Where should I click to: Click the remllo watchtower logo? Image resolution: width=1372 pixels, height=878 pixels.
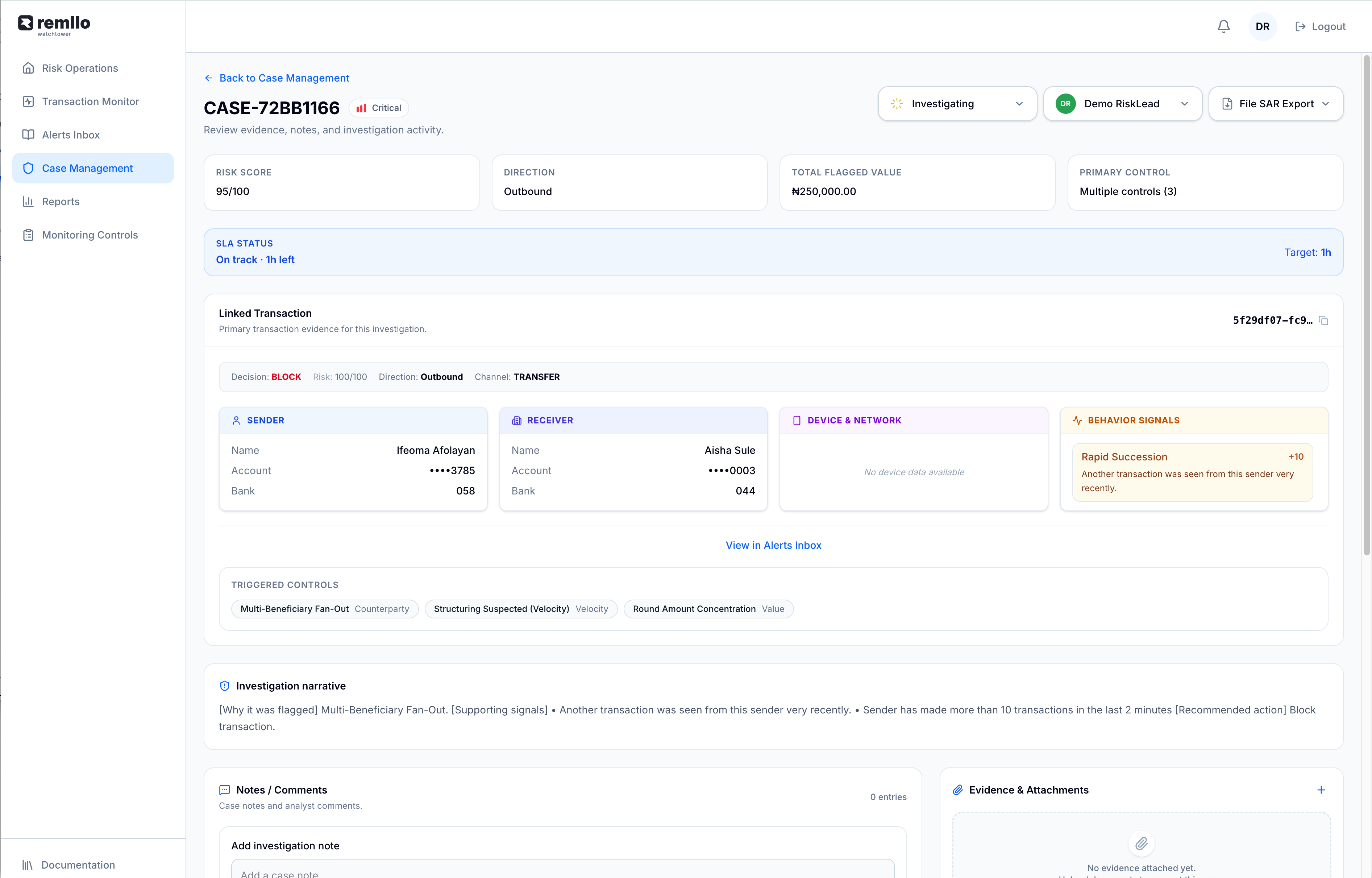point(54,26)
